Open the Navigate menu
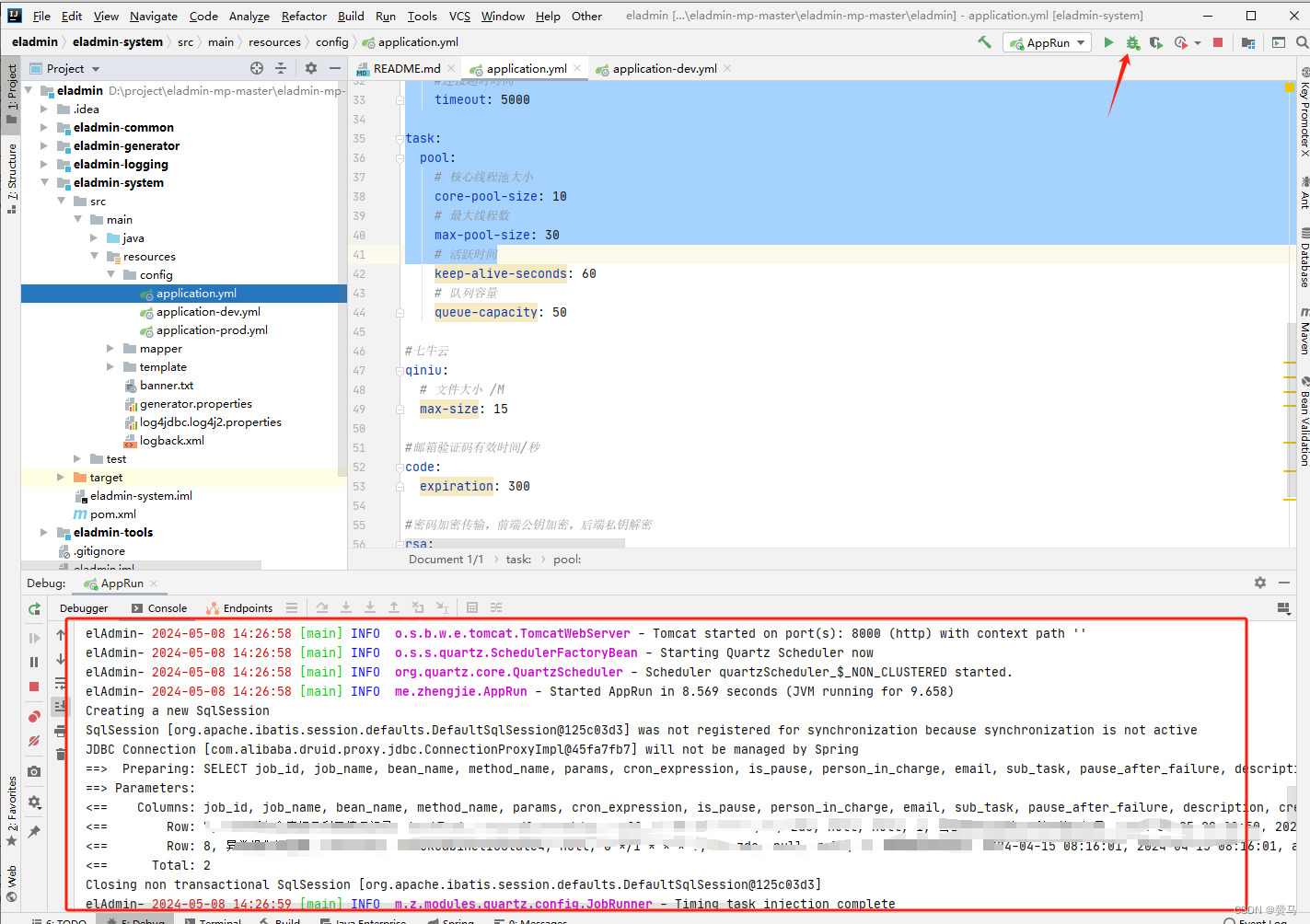The width and height of the screenshot is (1310, 924). (x=153, y=16)
